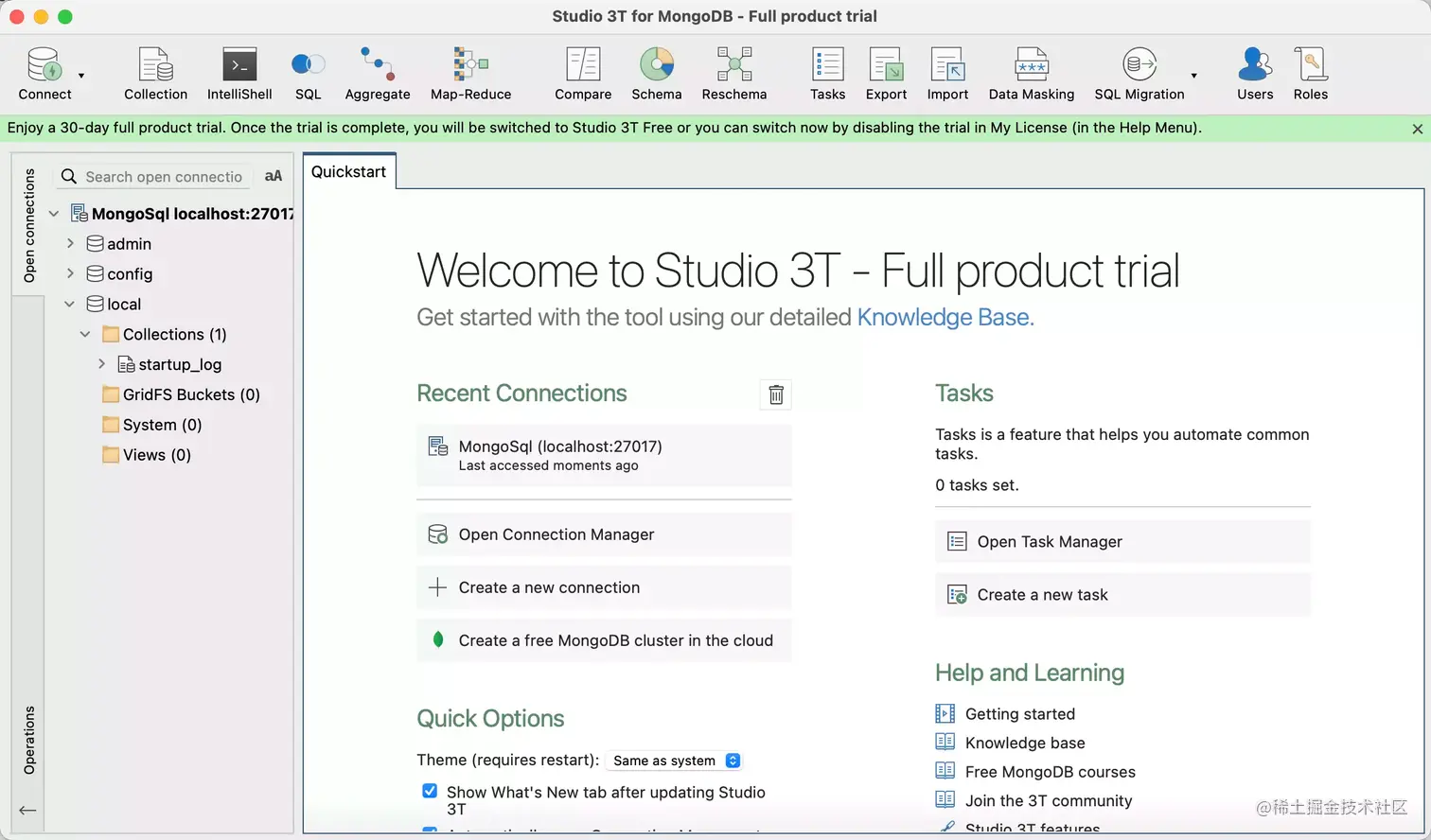
Task: Expand the admin database
Action: pyautogui.click(x=70, y=243)
